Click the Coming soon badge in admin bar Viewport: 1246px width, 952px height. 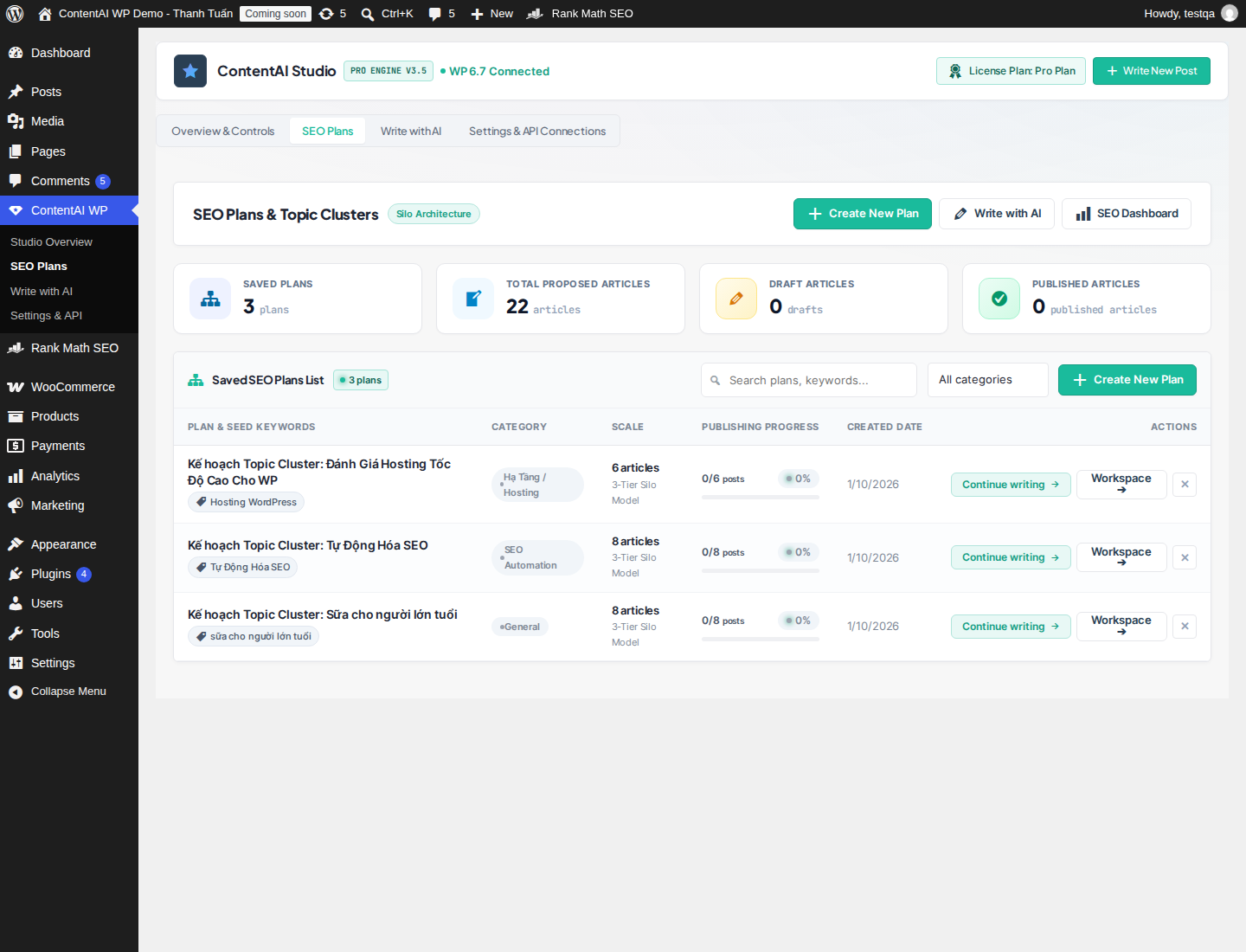275,14
